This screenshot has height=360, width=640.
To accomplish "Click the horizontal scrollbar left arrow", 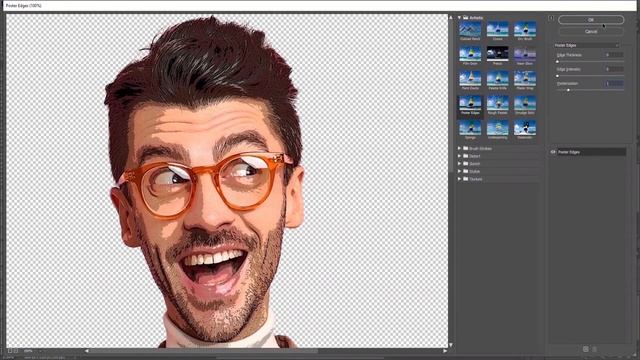I will click(87, 351).
